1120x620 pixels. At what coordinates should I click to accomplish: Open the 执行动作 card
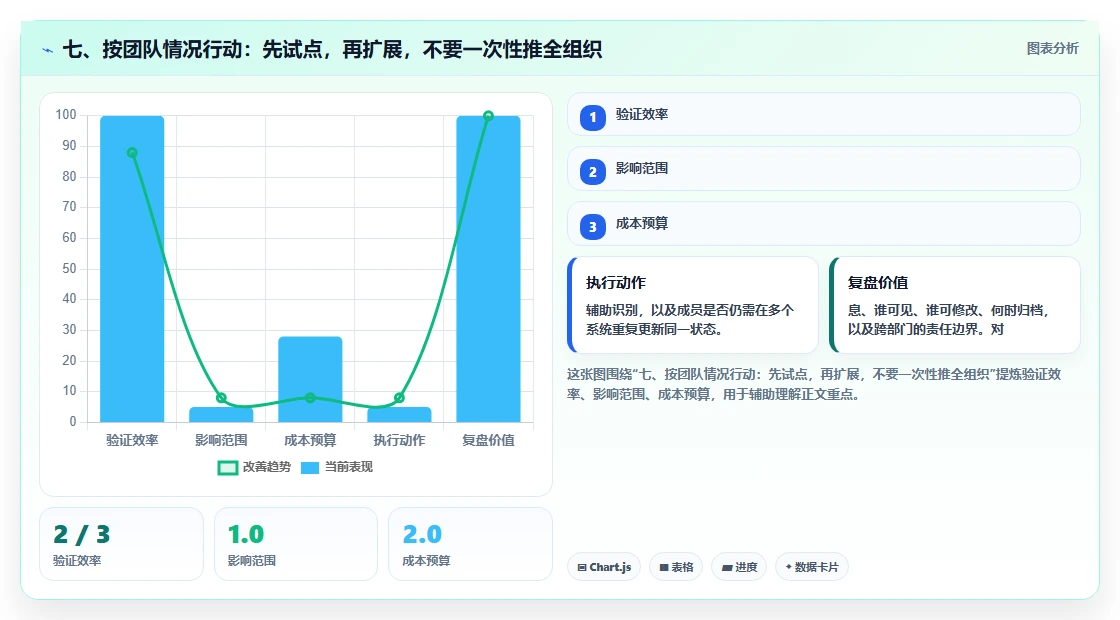pyautogui.click(x=693, y=305)
